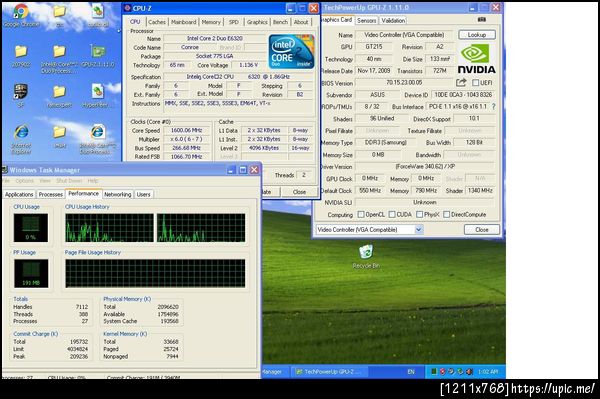Screen dimensions: 600x399
Task: Click the CPU-Z title bar icon
Action: [128, 8]
